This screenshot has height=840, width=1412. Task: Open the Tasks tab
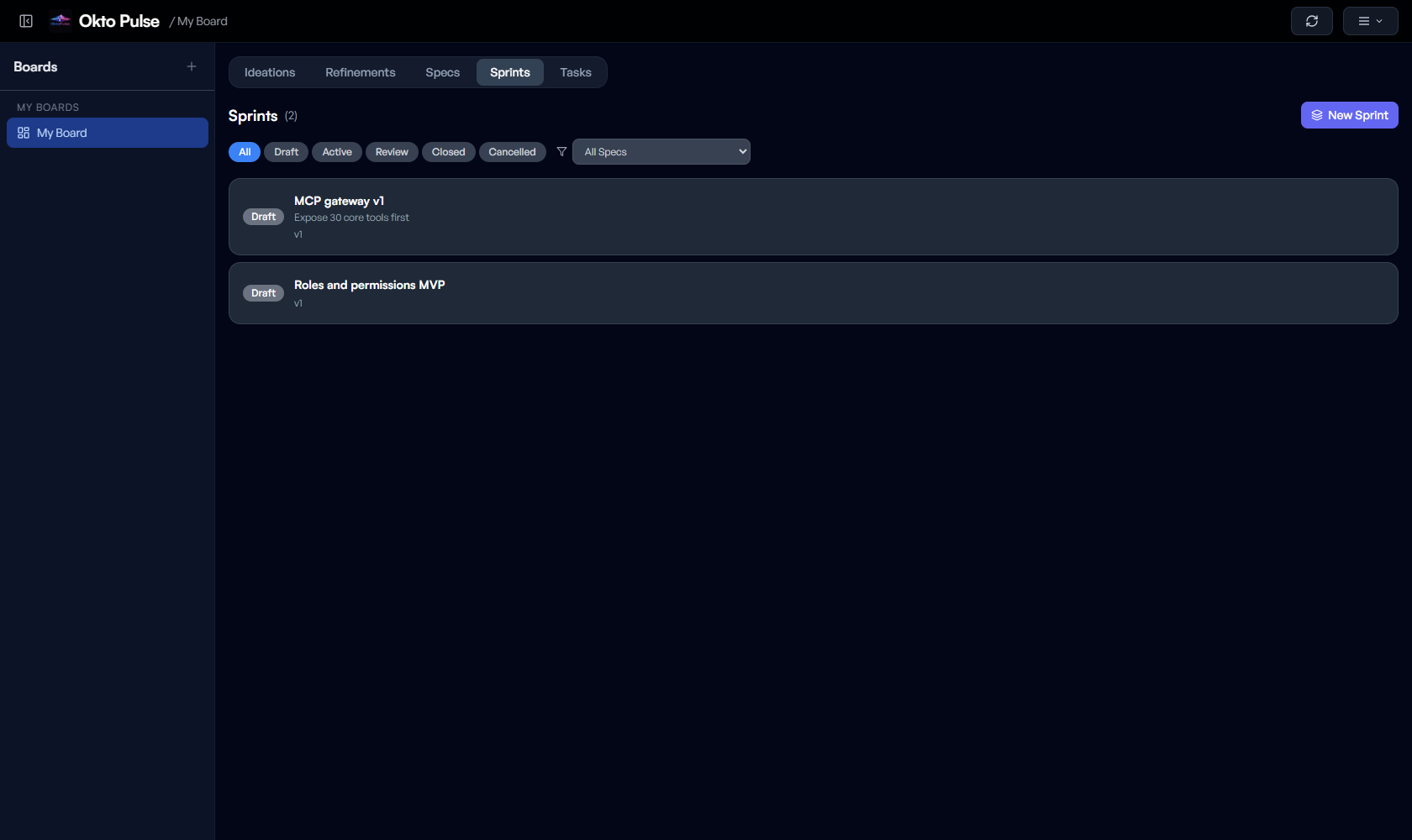click(576, 72)
